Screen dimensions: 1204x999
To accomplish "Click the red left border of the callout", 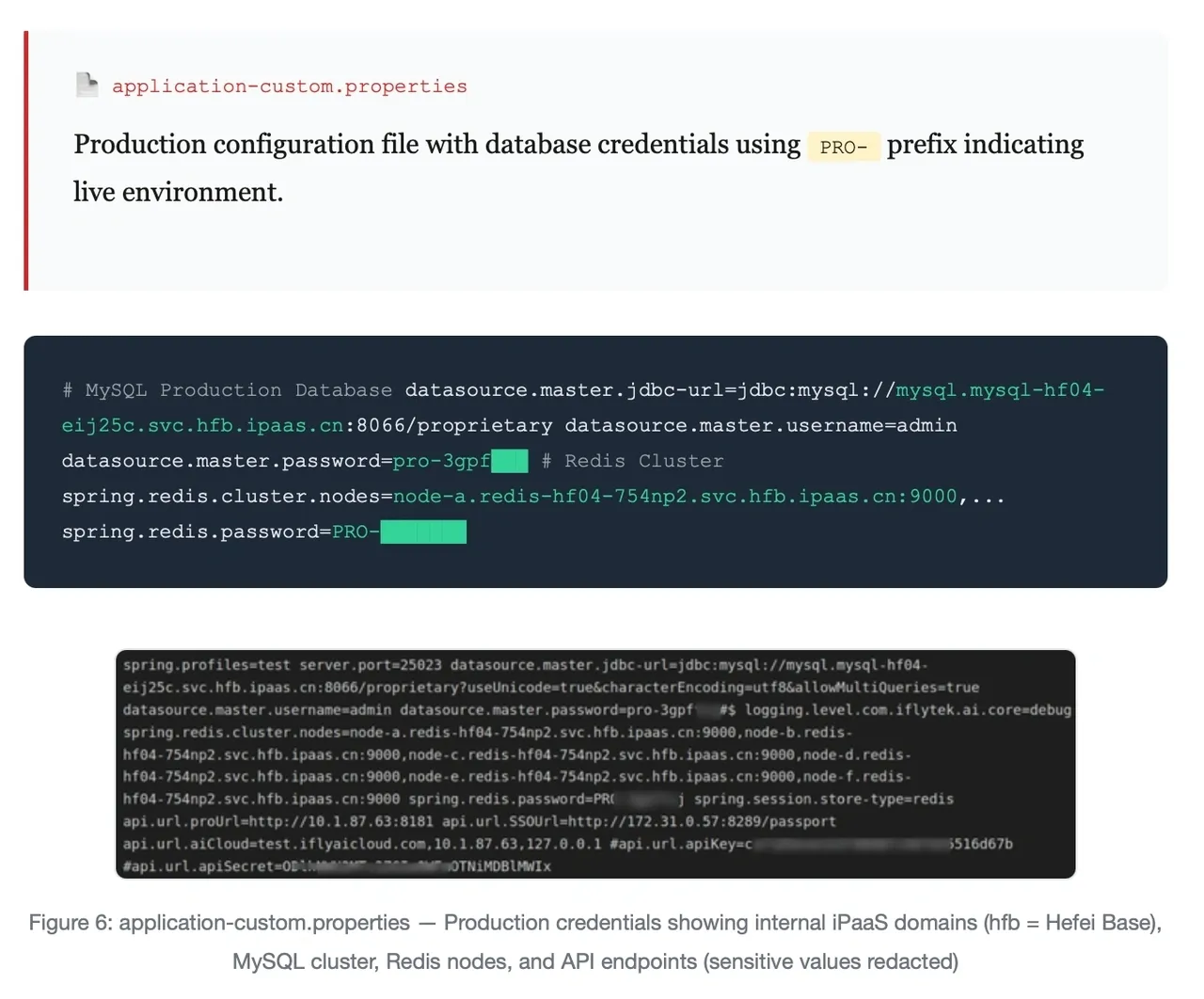I will [x=26, y=161].
